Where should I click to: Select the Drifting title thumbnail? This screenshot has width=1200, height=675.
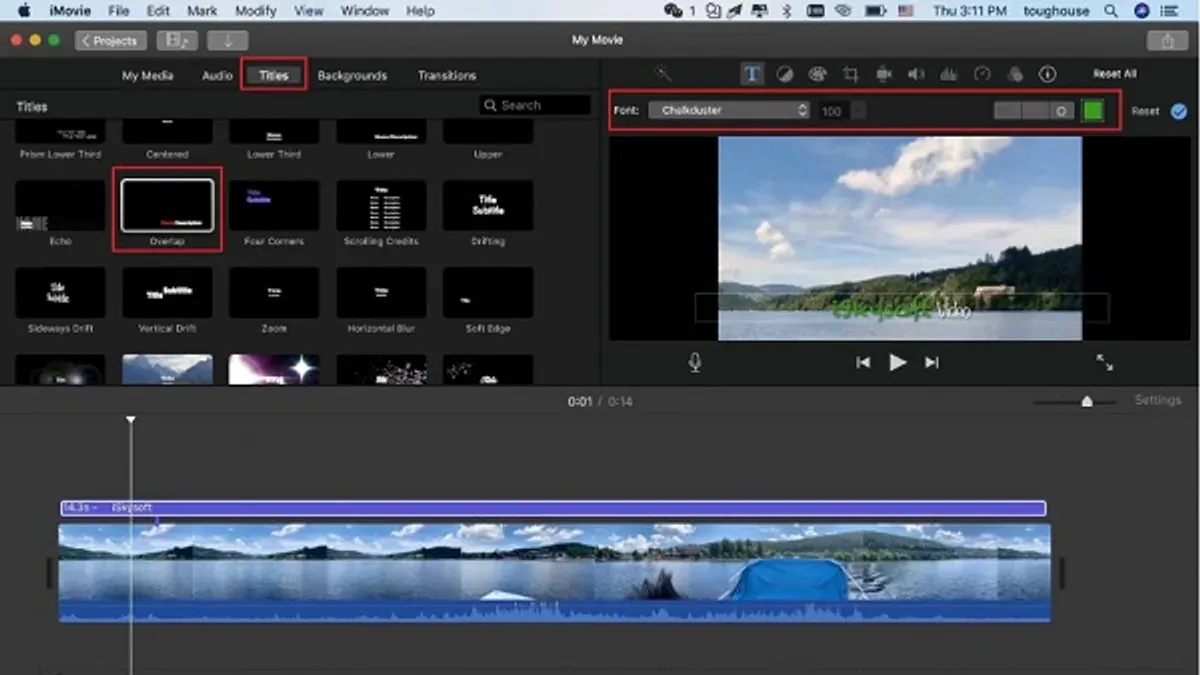[x=488, y=205]
